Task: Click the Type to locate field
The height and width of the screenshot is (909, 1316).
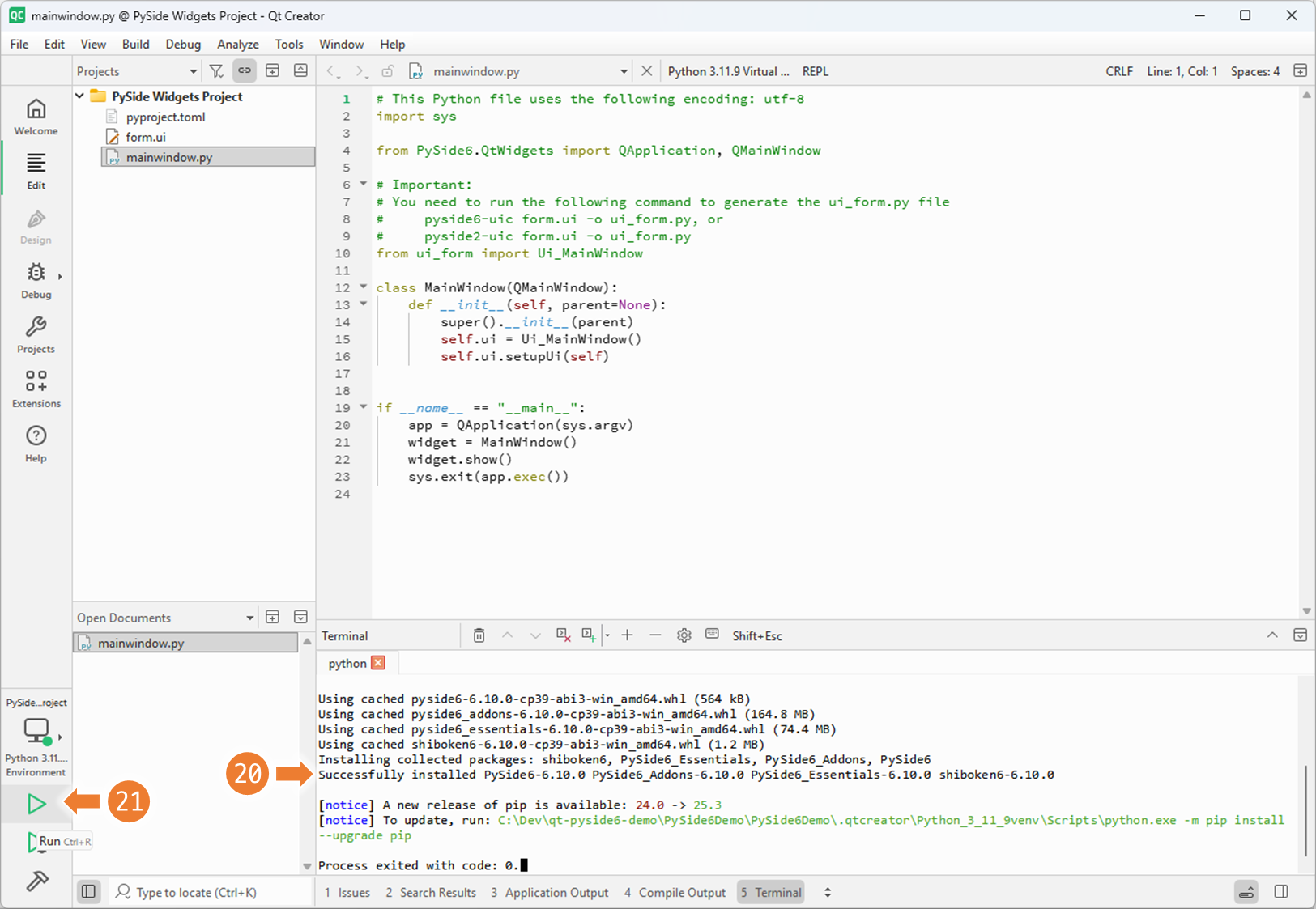Action: (x=211, y=892)
